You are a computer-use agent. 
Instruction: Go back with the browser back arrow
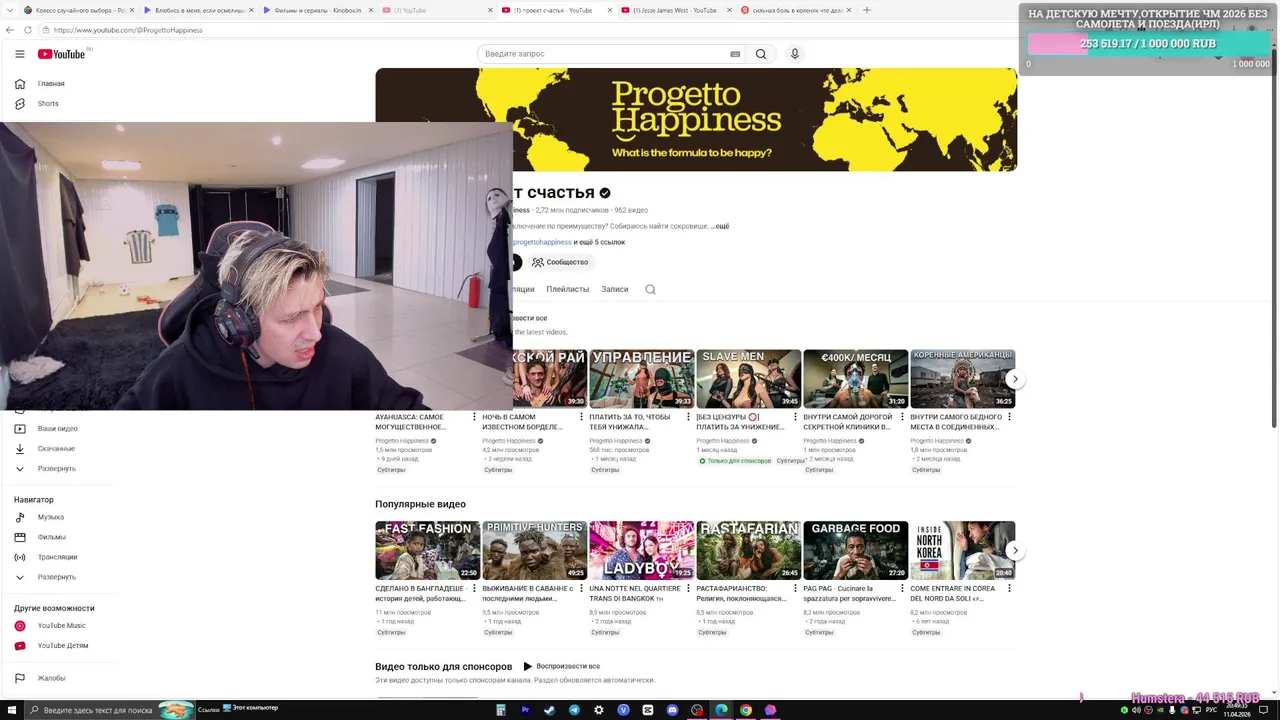tap(10, 30)
